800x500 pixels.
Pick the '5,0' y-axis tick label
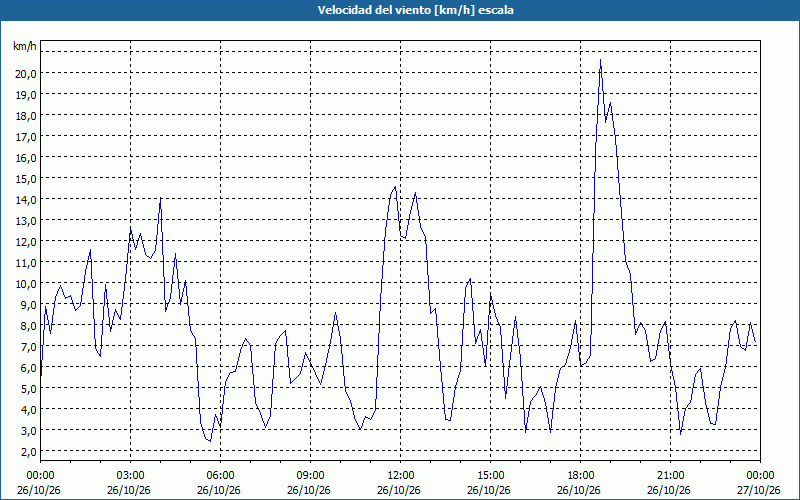pos(29,388)
